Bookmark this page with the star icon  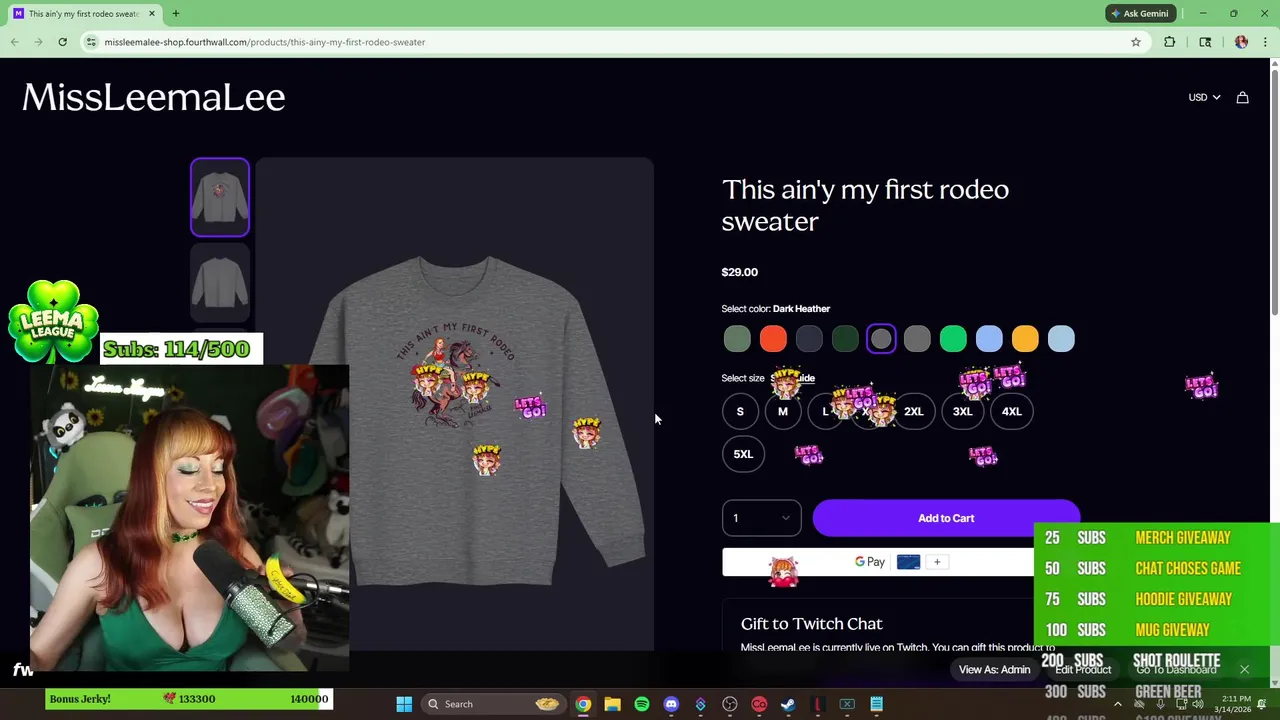tap(1136, 42)
